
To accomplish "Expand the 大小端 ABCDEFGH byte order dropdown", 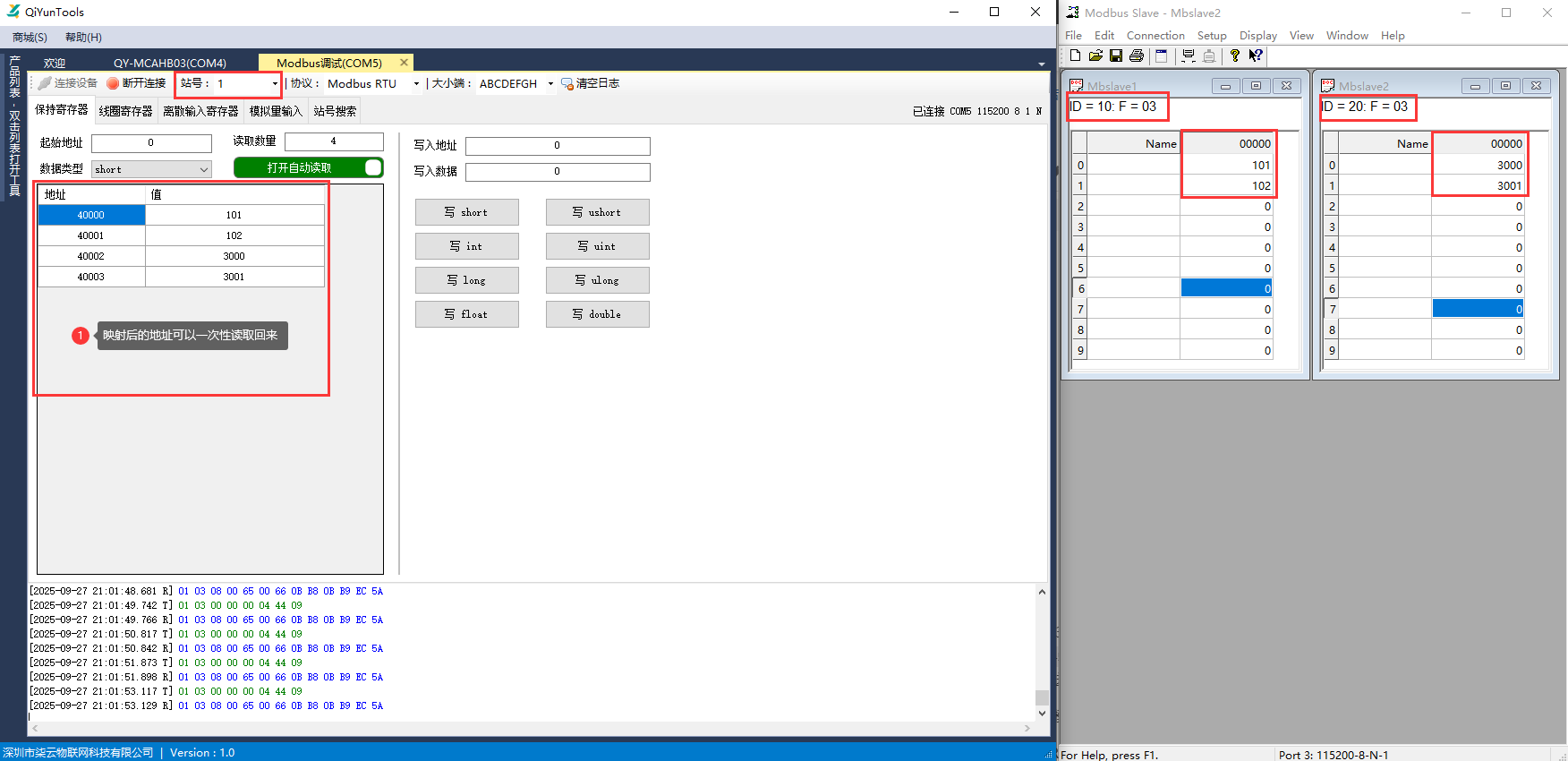I will tap(550, 83).
